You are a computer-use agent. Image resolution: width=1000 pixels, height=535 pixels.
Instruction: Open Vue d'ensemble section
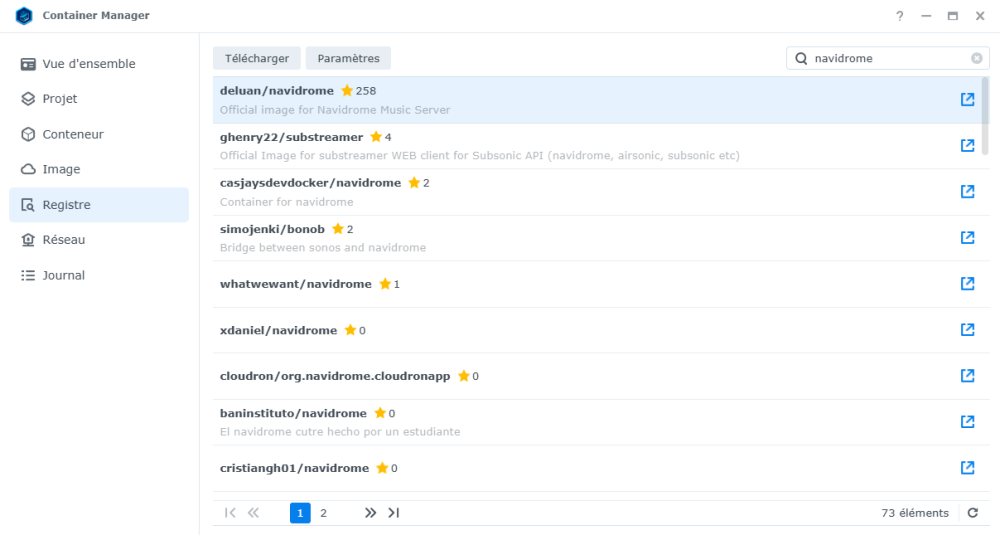click(99, 64)
